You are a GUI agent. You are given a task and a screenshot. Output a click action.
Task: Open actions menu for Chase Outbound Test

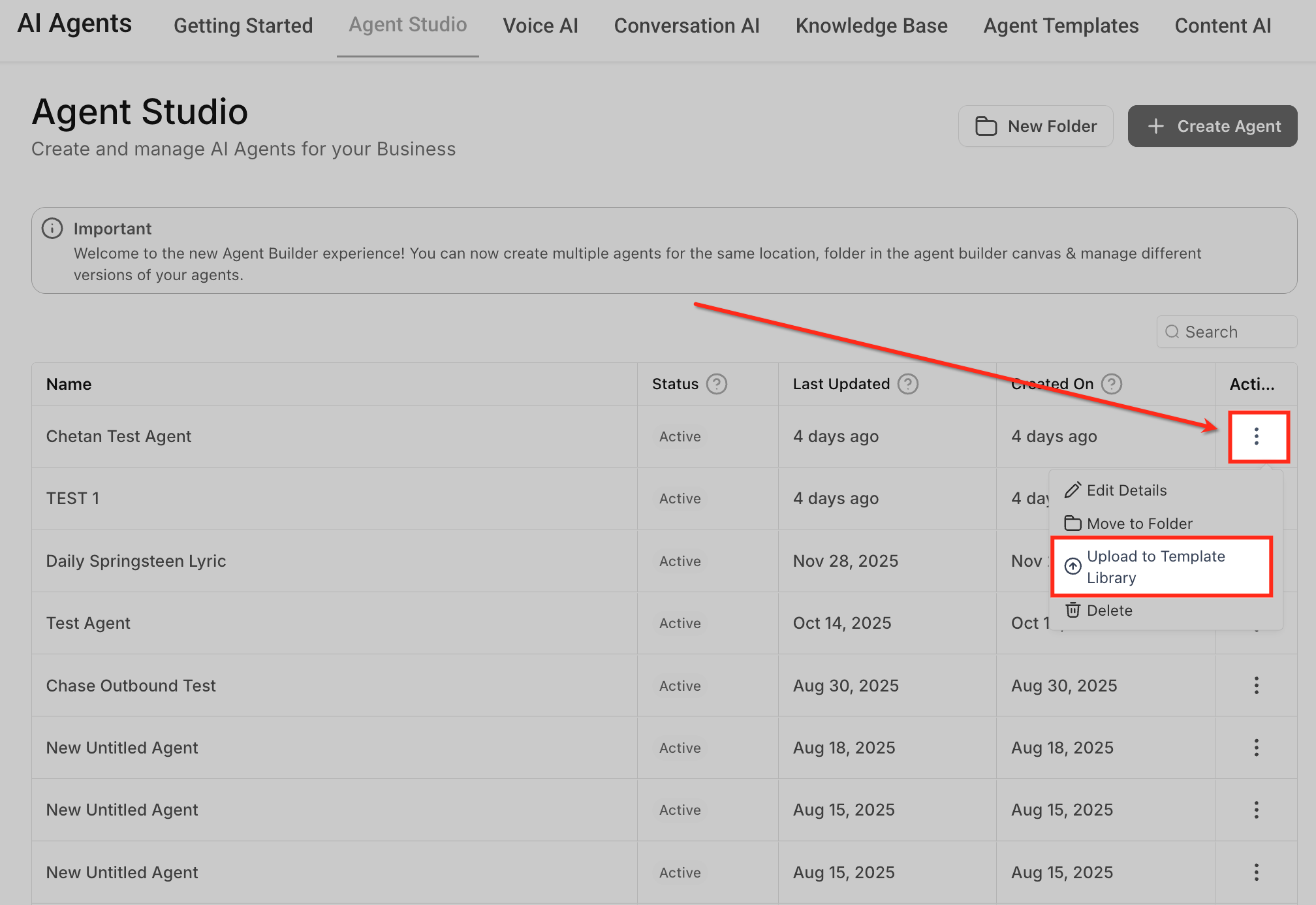click(1257, 686)
